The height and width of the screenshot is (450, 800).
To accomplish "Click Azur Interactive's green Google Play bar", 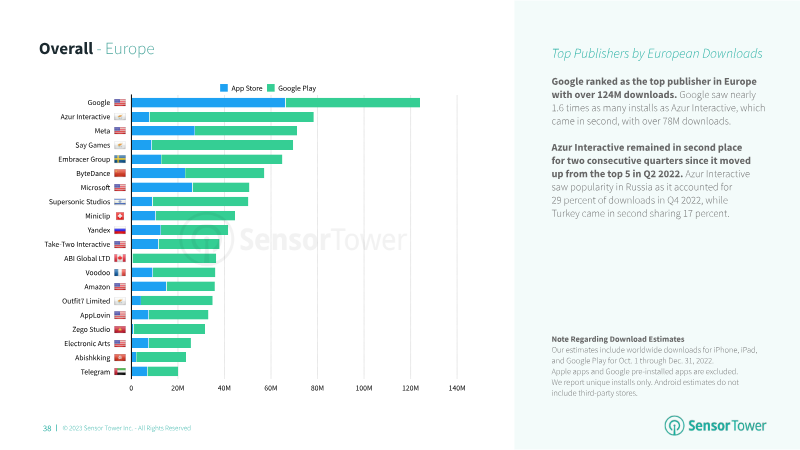I will pyautogui.click(x=231, y=117).
